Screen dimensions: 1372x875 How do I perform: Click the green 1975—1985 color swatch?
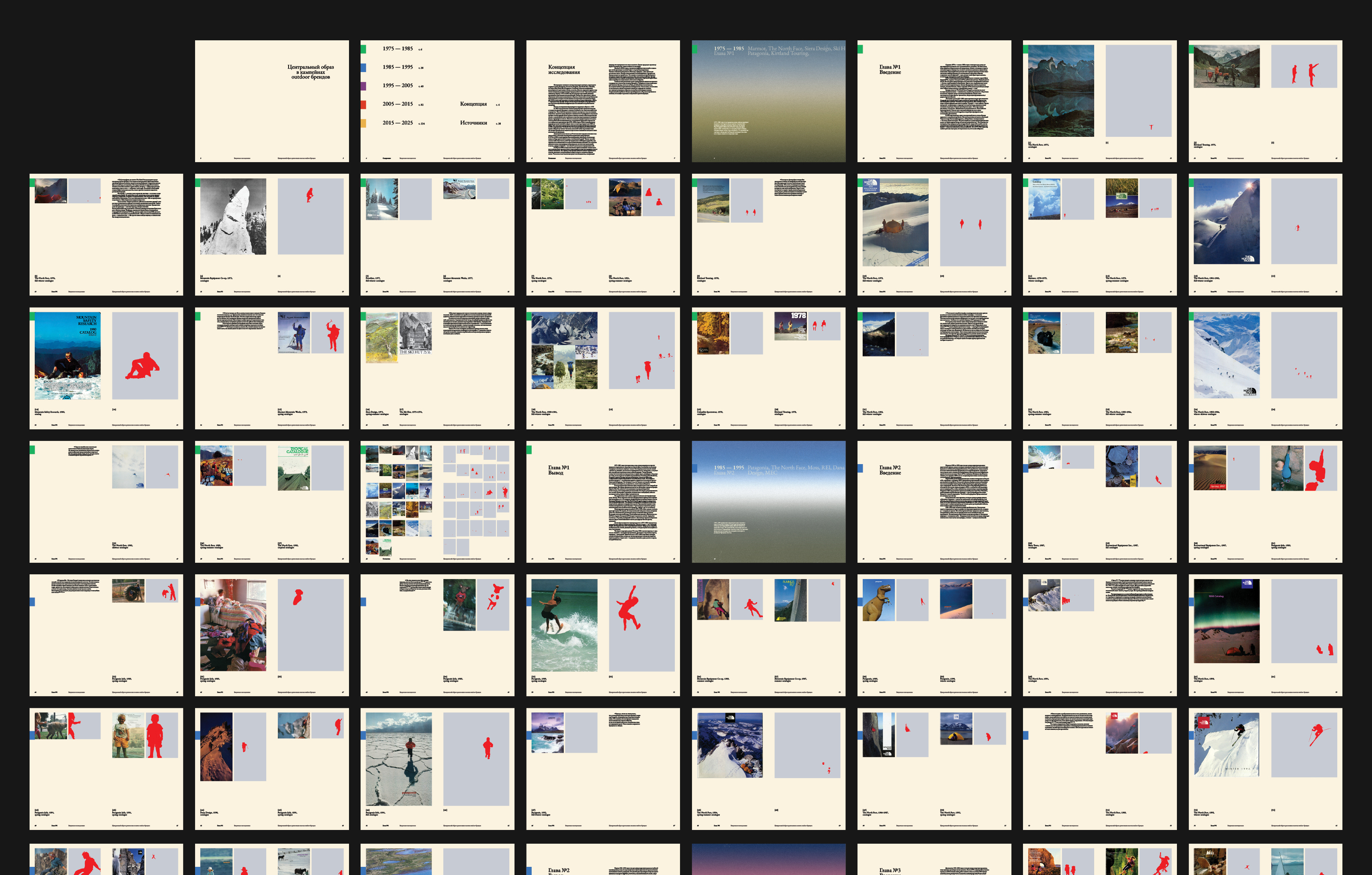(364, 50)
